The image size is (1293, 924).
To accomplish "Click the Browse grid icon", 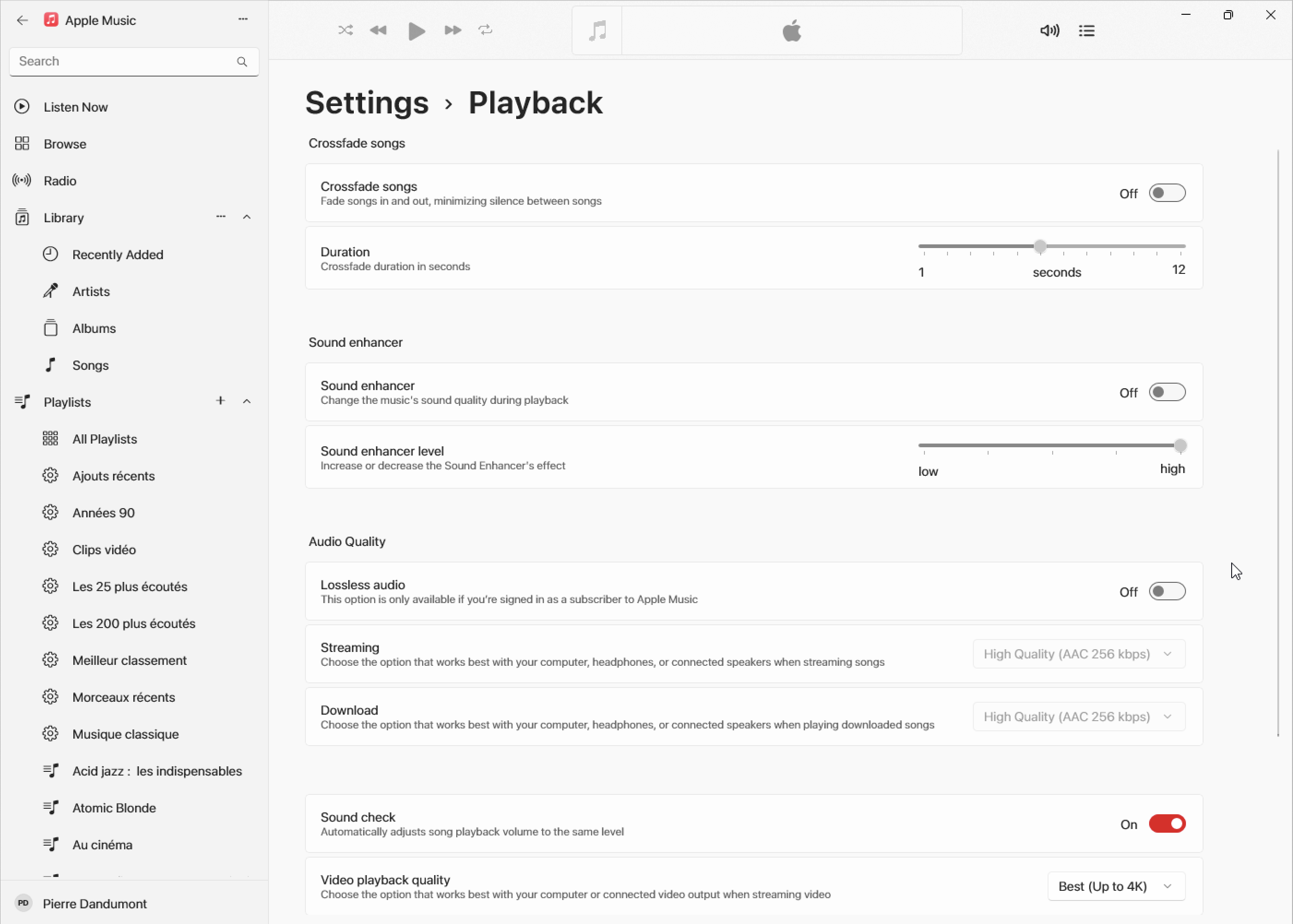I will tap(22, 143).
